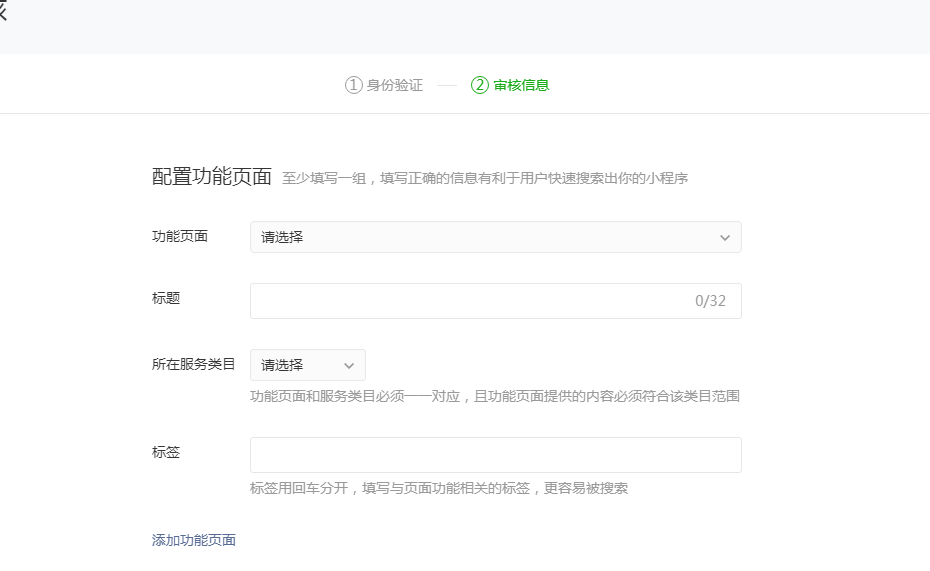The height and width of the screenshot is (571, 930).
Task: Click the 所在服务类目 dropdown chevron arrow
Action: 349,366
